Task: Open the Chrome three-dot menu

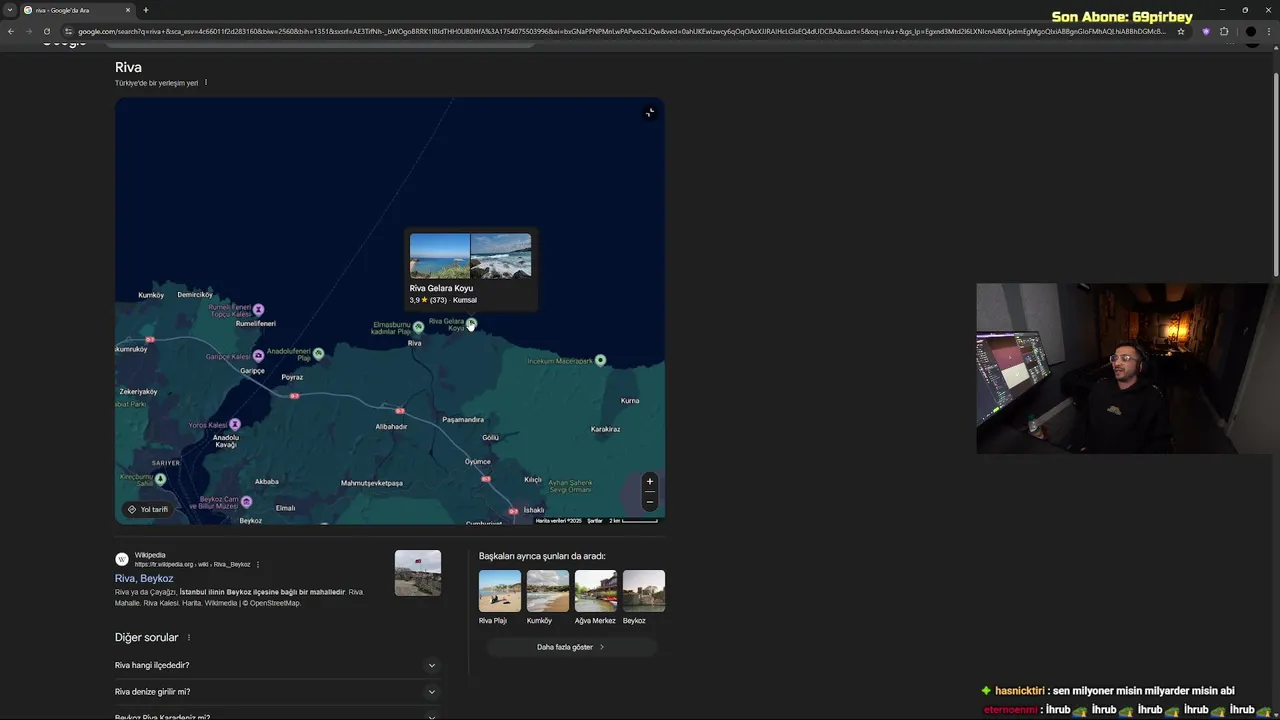Action: coord(1270,31)
